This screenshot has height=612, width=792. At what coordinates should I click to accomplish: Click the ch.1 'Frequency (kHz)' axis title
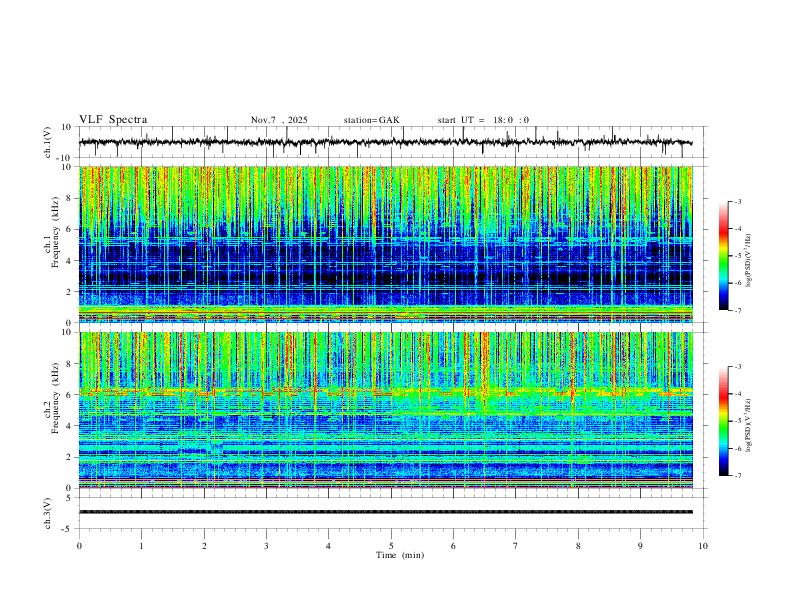tap(55, 230)
